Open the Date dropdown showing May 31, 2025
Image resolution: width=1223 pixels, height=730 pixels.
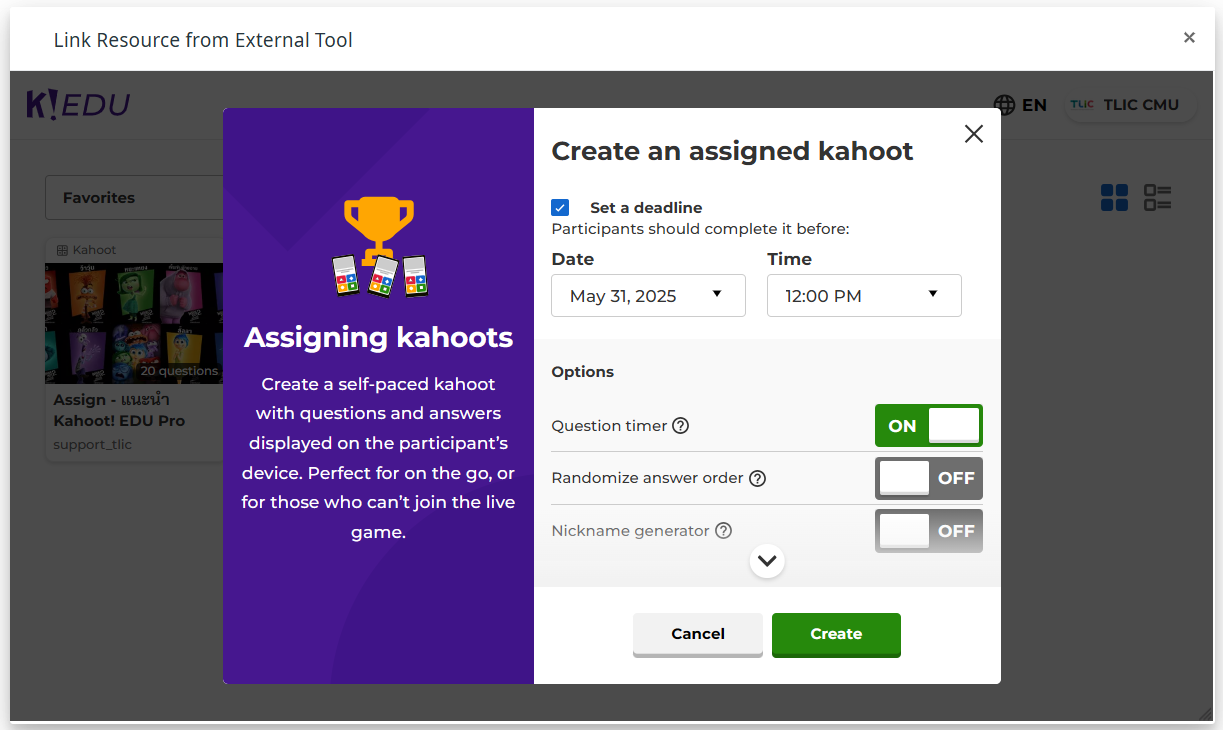click(x=648, y=296)
